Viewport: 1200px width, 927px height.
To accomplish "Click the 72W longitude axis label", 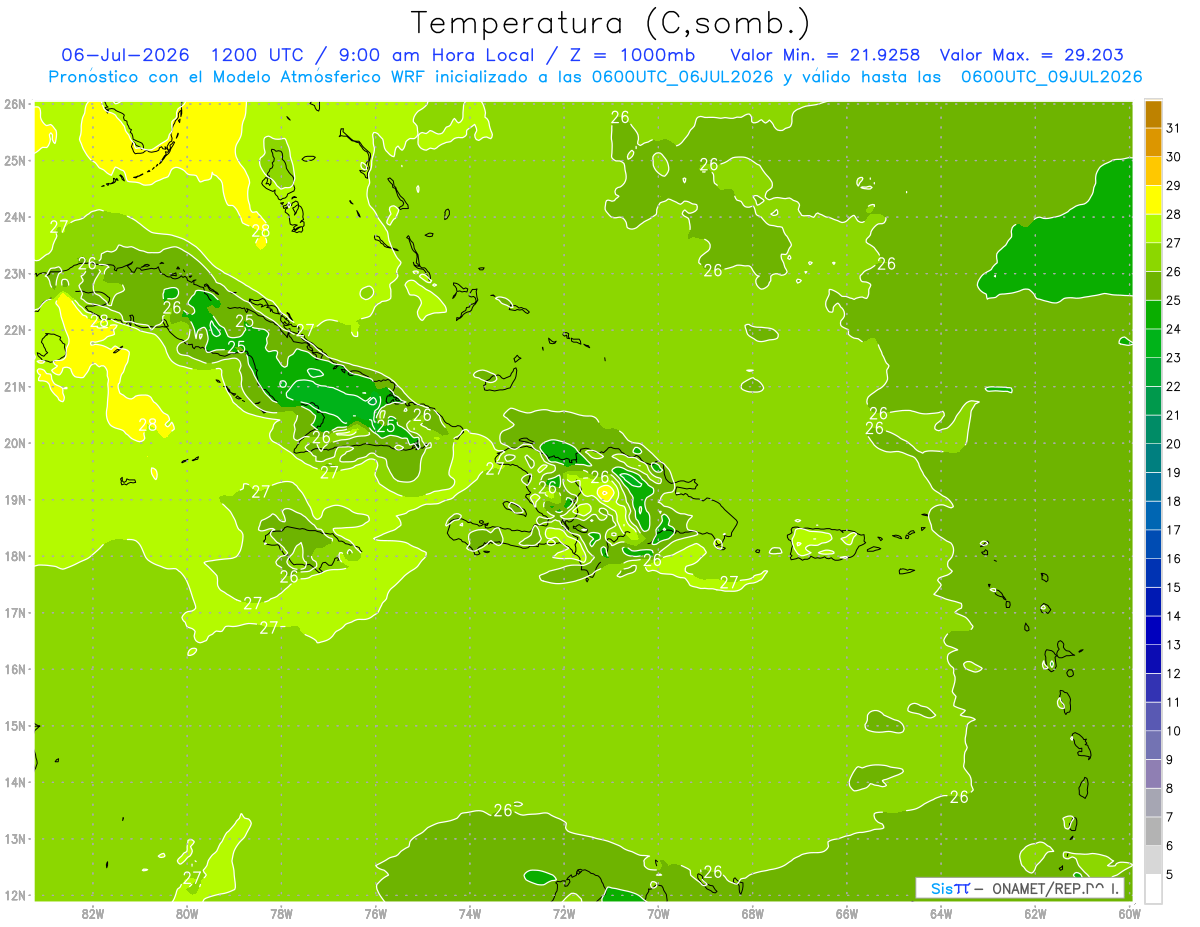I will (x=563, y=913).
